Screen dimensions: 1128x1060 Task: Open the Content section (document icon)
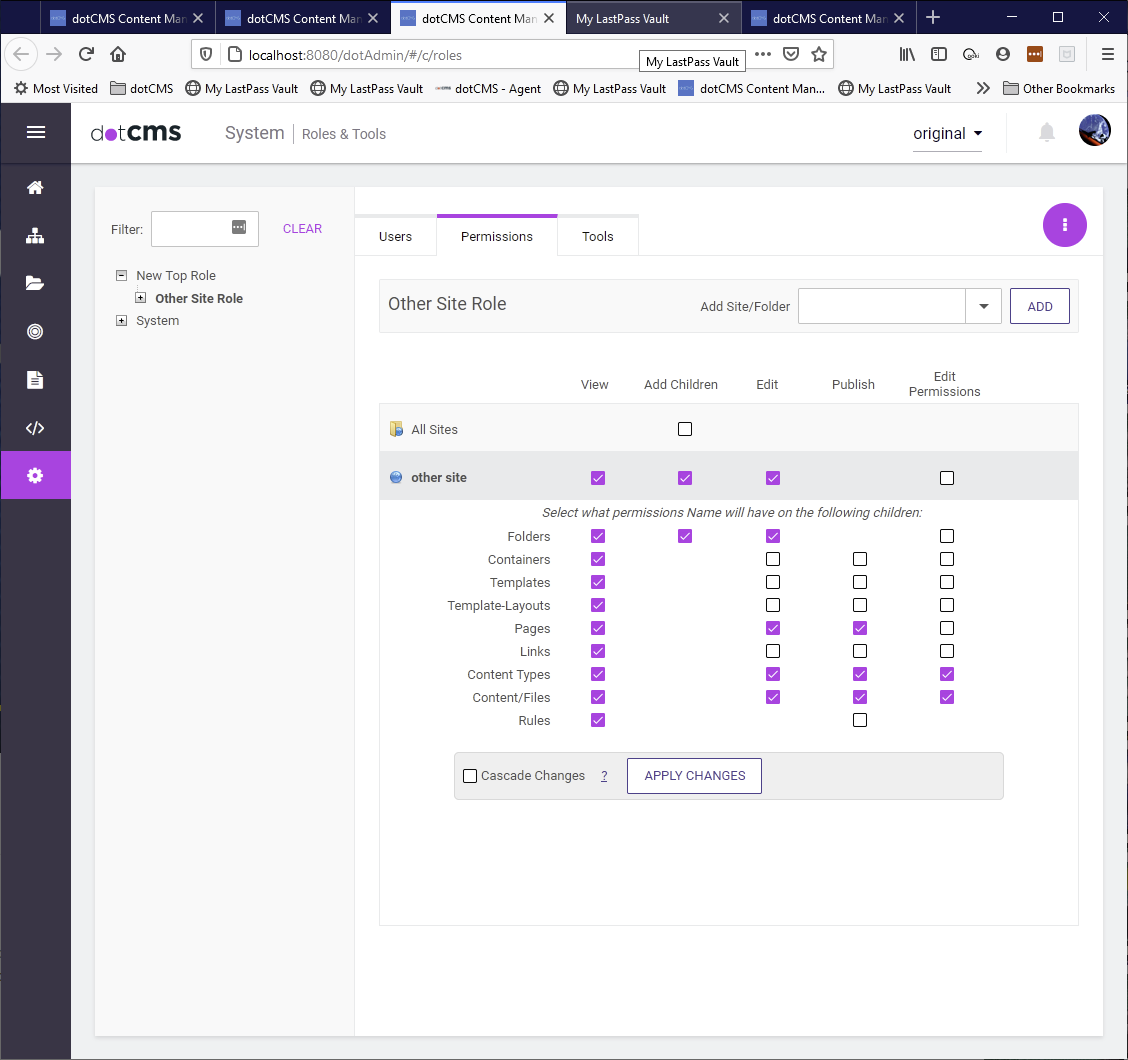click(x=35, y=379)
